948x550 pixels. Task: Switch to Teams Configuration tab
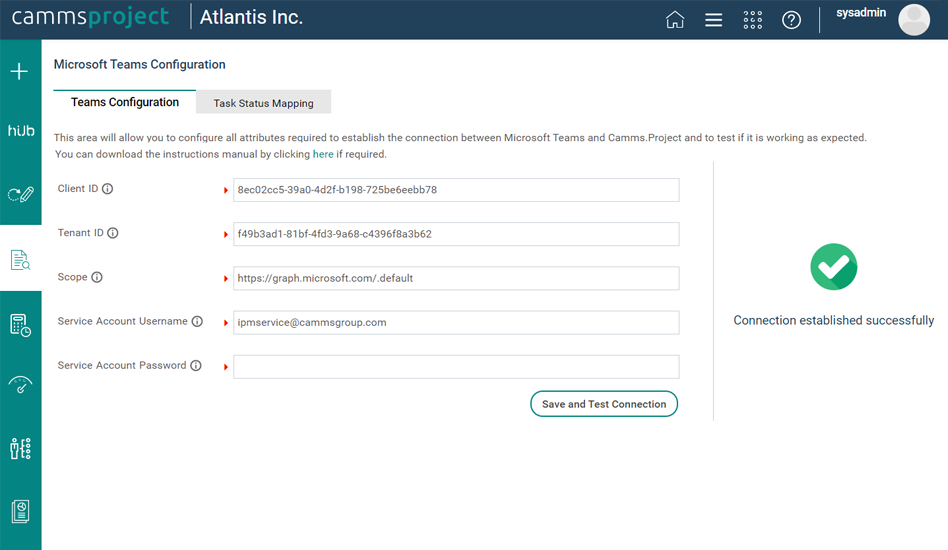(x=125, y=102)
